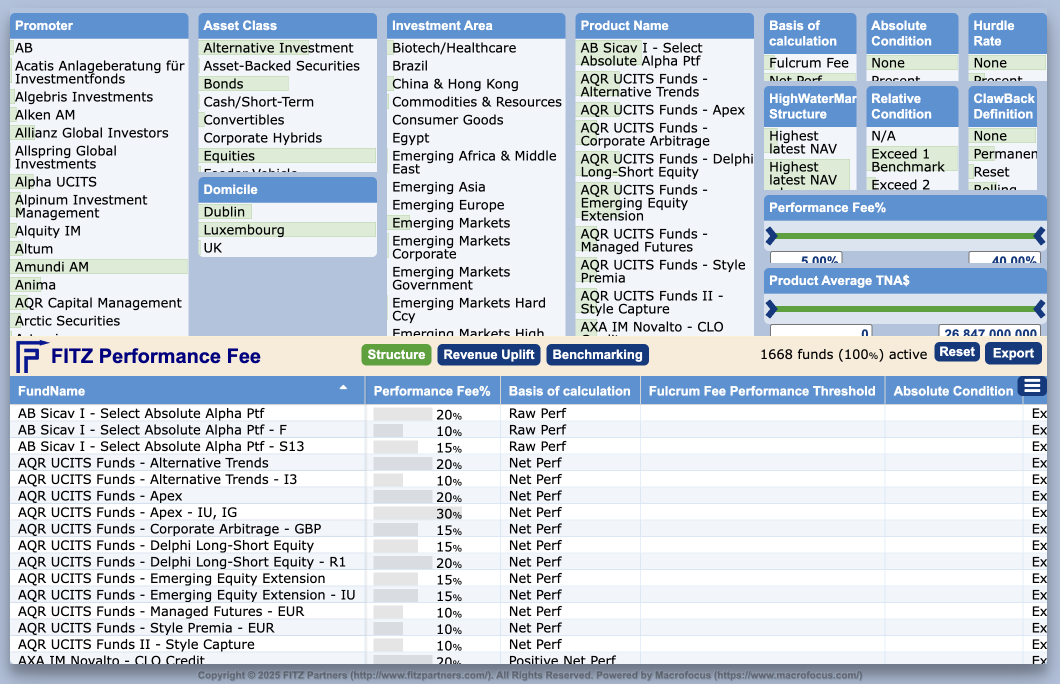The width and height of the screenshot is (1060, 684).
Task: Open the hamburger column menu
Action: coord(1032,387)
